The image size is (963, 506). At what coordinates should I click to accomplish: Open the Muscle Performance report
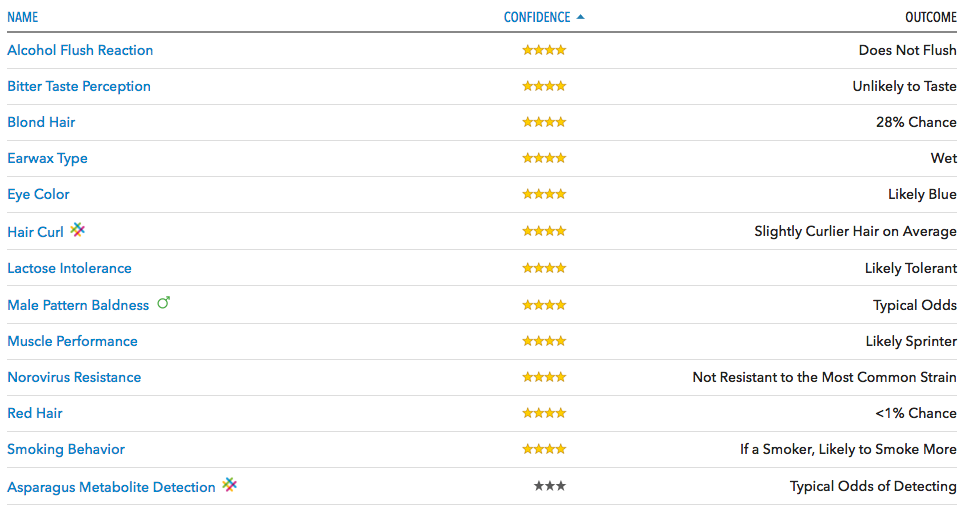[72, 341]
